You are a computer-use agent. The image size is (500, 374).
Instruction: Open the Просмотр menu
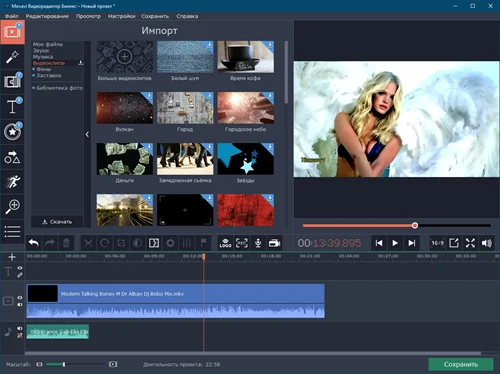(88, 16)
